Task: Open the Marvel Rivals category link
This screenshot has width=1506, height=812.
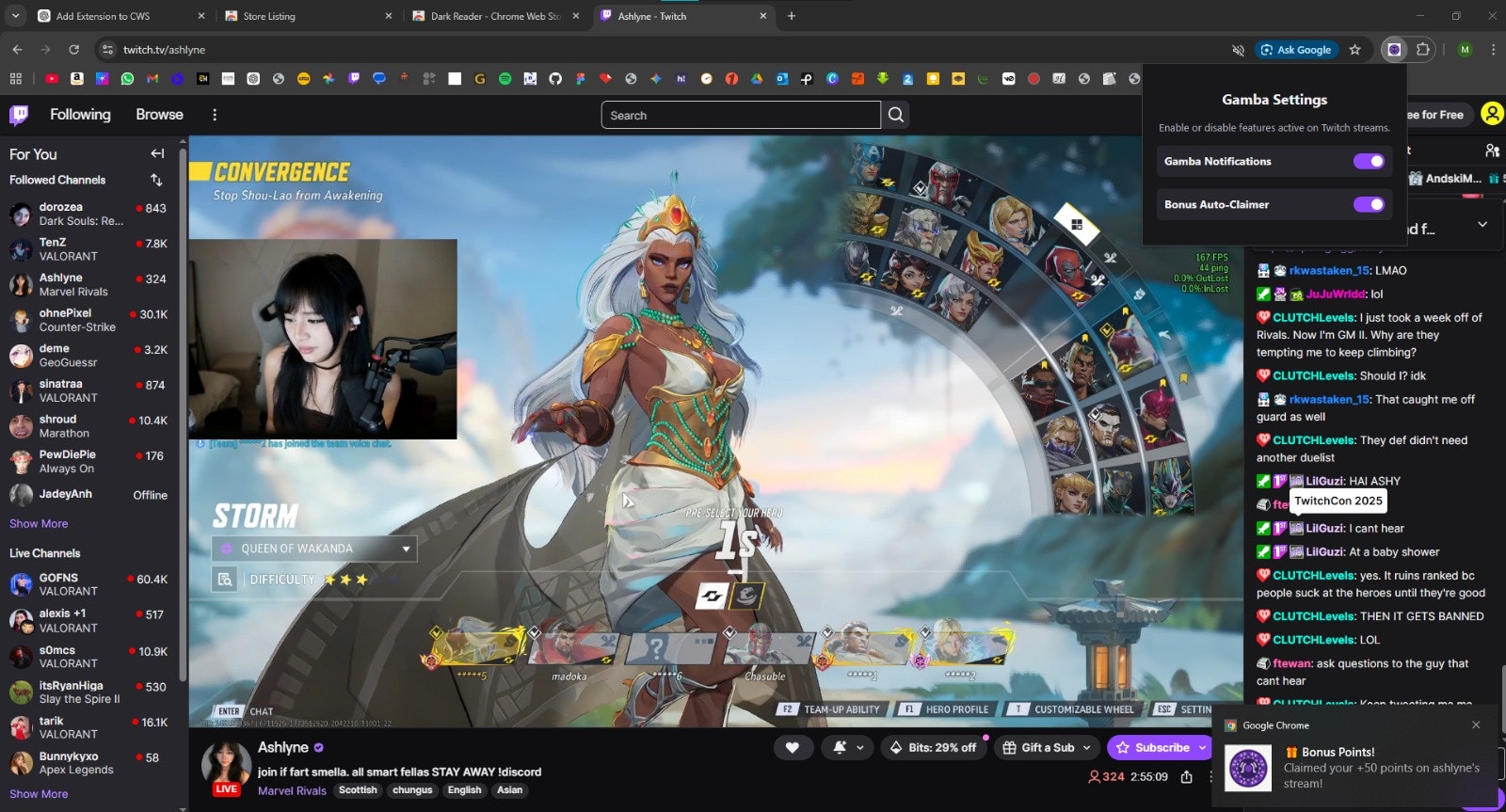Action: tap(292, 791)
